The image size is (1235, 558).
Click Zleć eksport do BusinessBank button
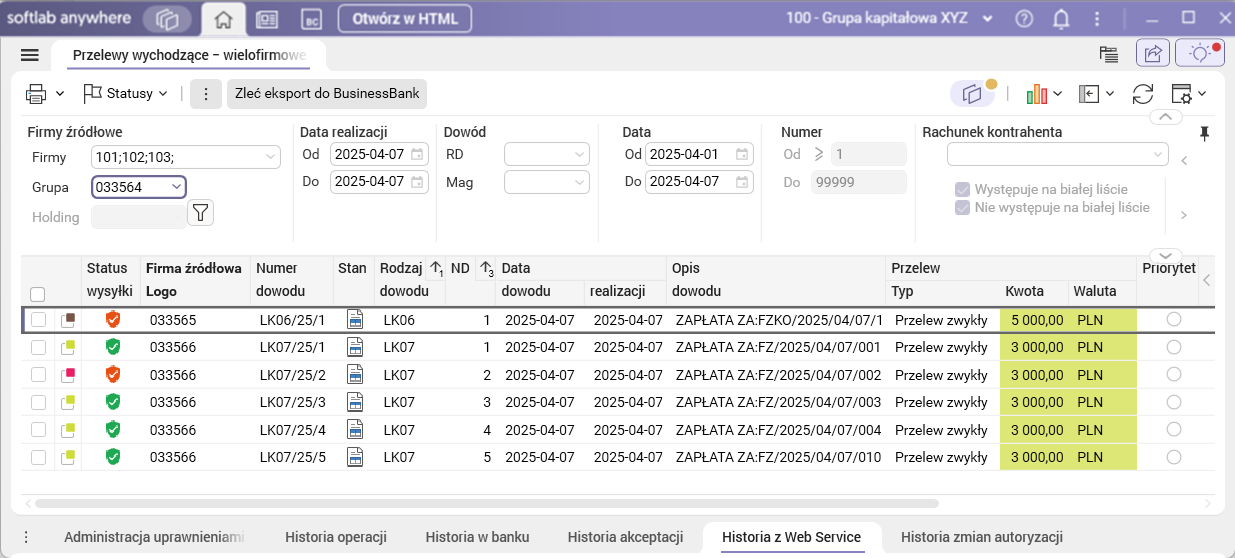click(328, 94)
